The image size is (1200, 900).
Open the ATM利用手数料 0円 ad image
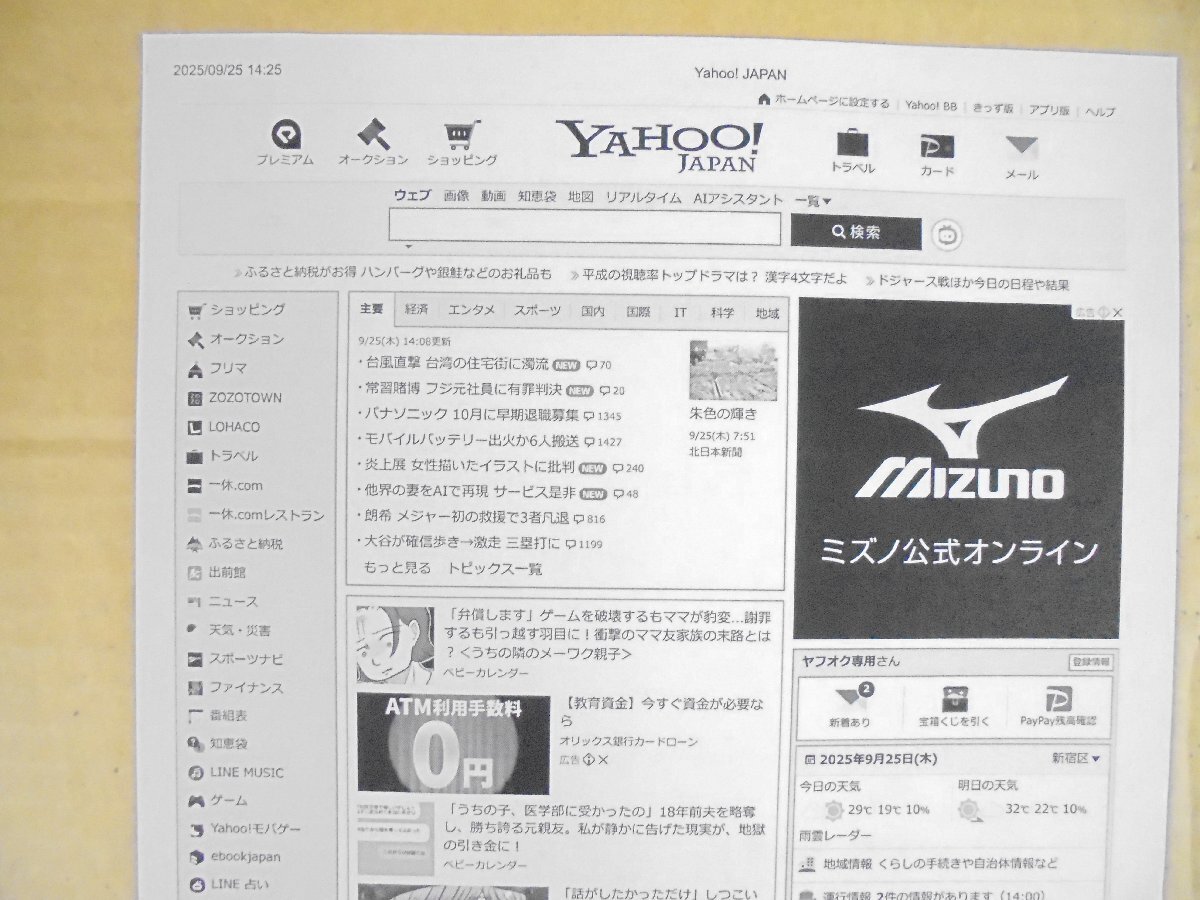453,743
